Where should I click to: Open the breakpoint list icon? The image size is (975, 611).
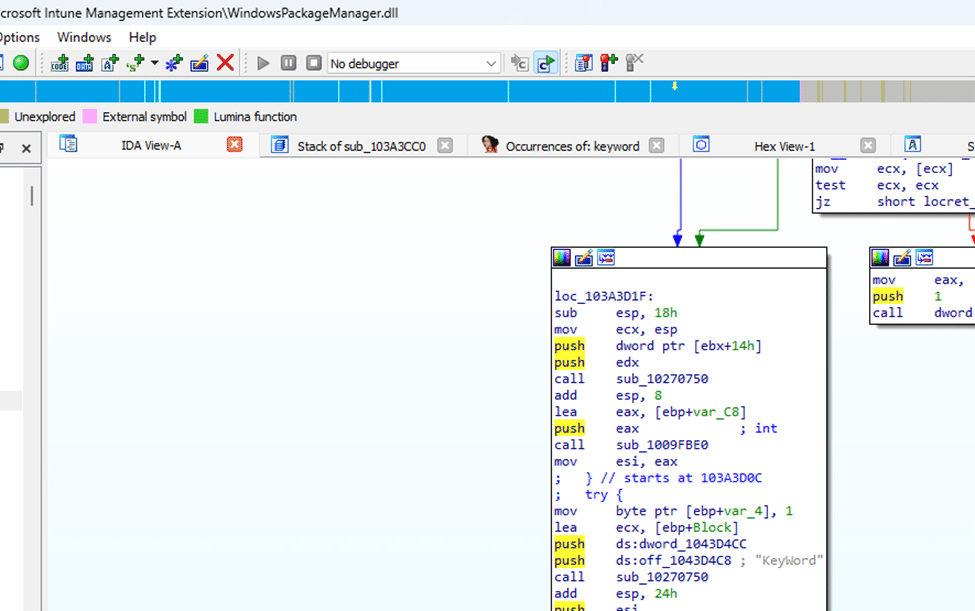[x=583, y=63]
